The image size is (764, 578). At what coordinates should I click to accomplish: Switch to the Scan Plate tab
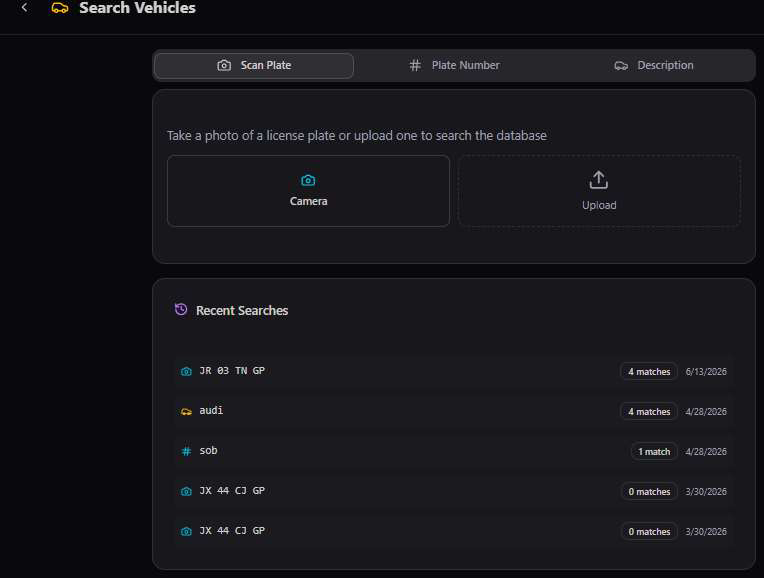[254, 65]
